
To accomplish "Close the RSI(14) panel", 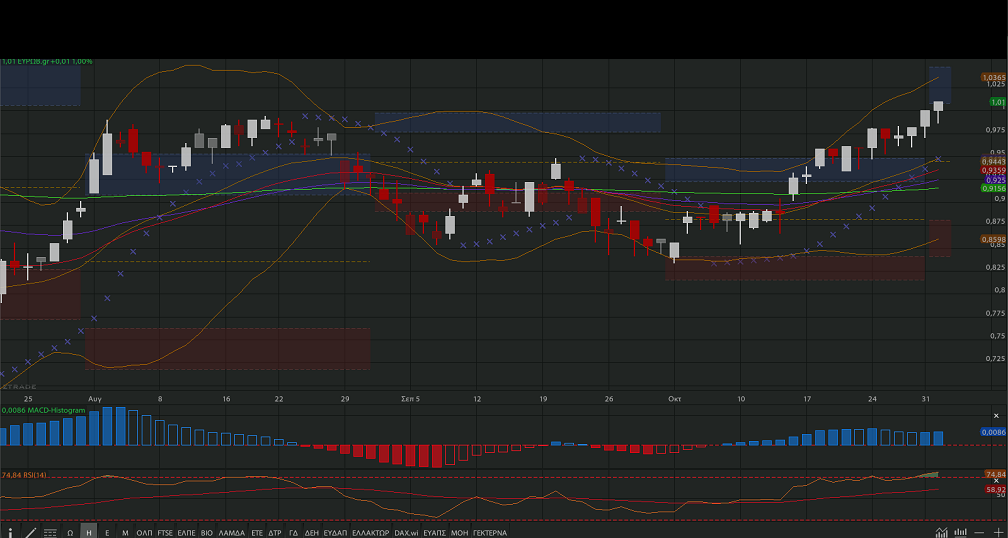I will pos(996,480).
